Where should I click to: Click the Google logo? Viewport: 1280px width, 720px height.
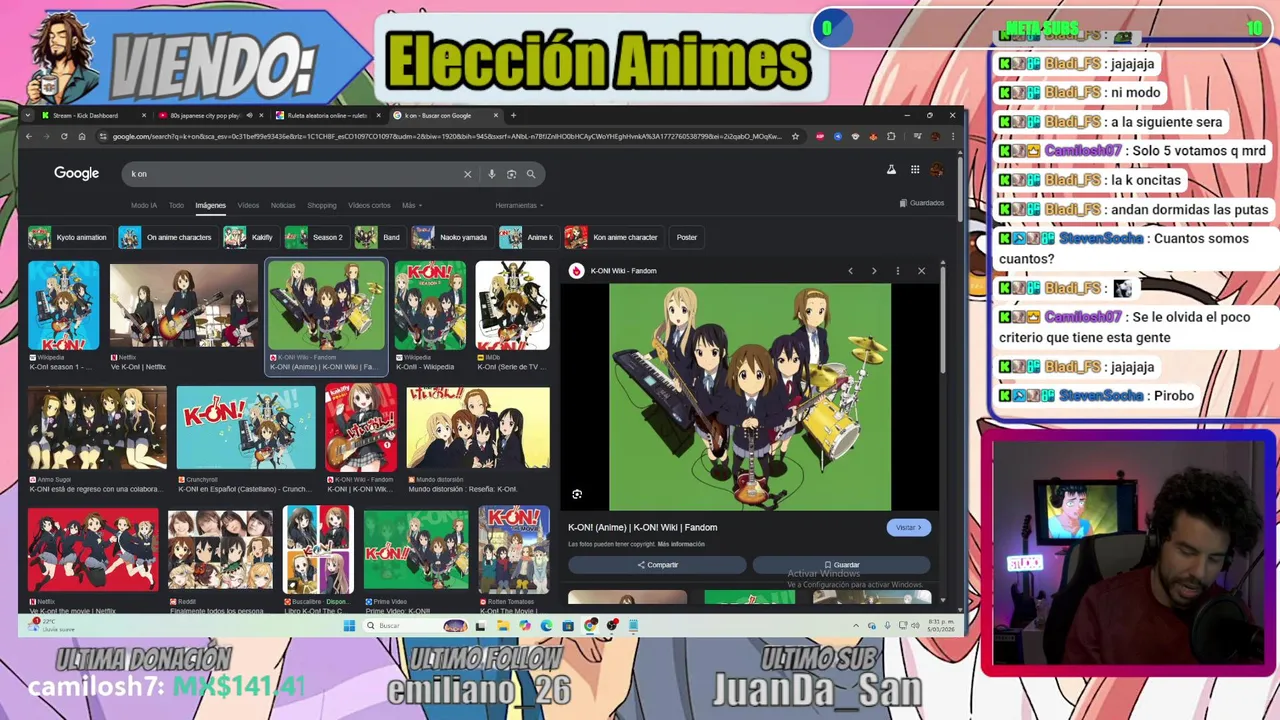[x=76, y=173]
